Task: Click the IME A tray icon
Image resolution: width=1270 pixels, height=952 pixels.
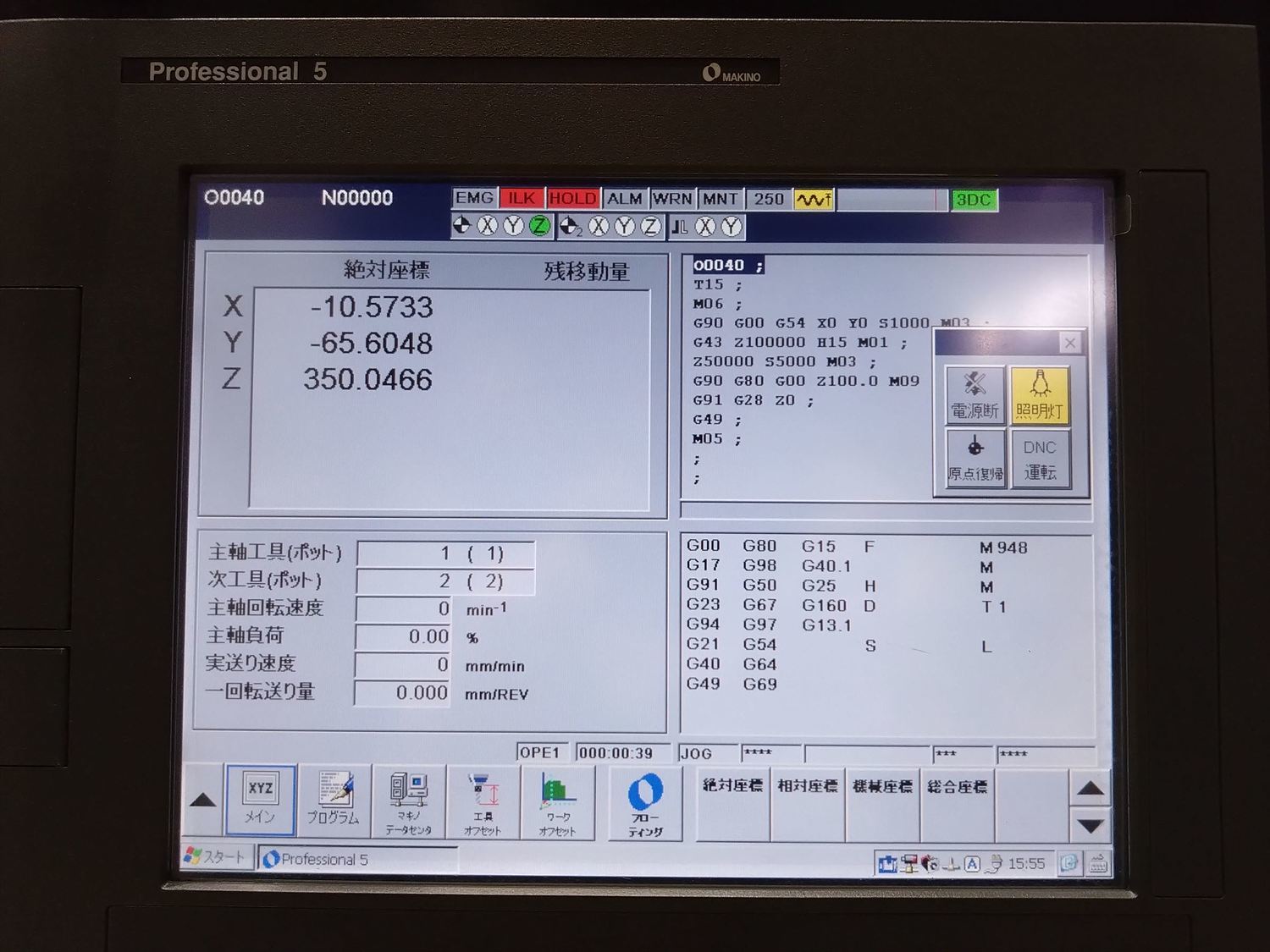Action: click(x=972, y=863)
